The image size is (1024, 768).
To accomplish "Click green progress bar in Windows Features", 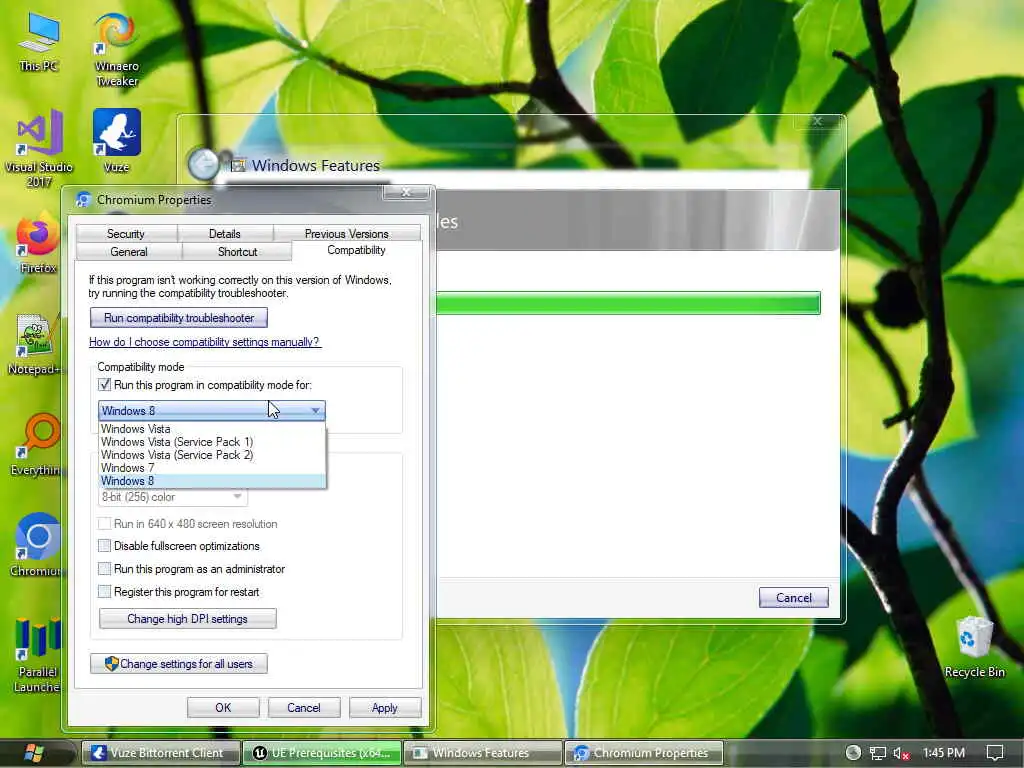I will click(628, 303).
